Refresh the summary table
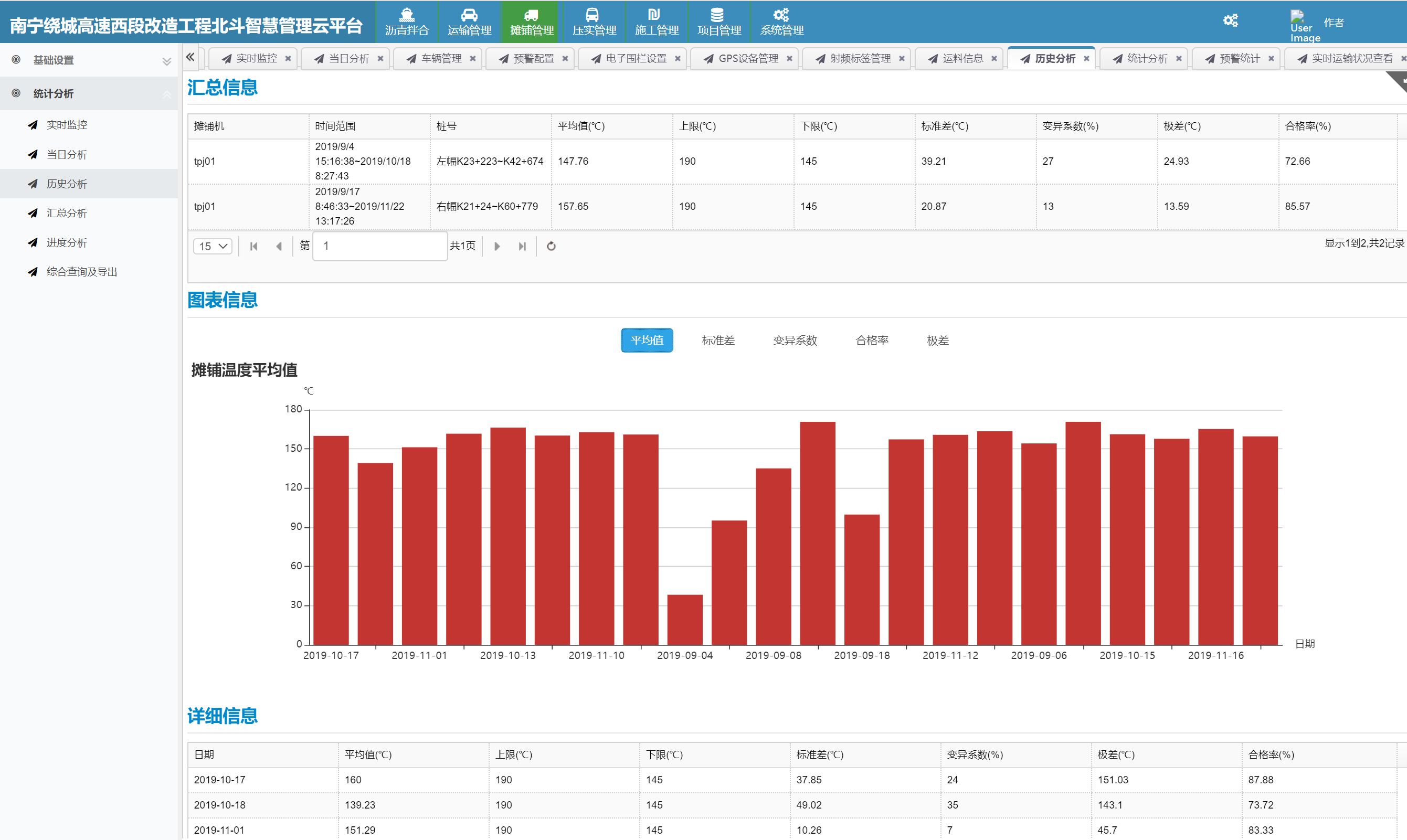 [551, 246]
